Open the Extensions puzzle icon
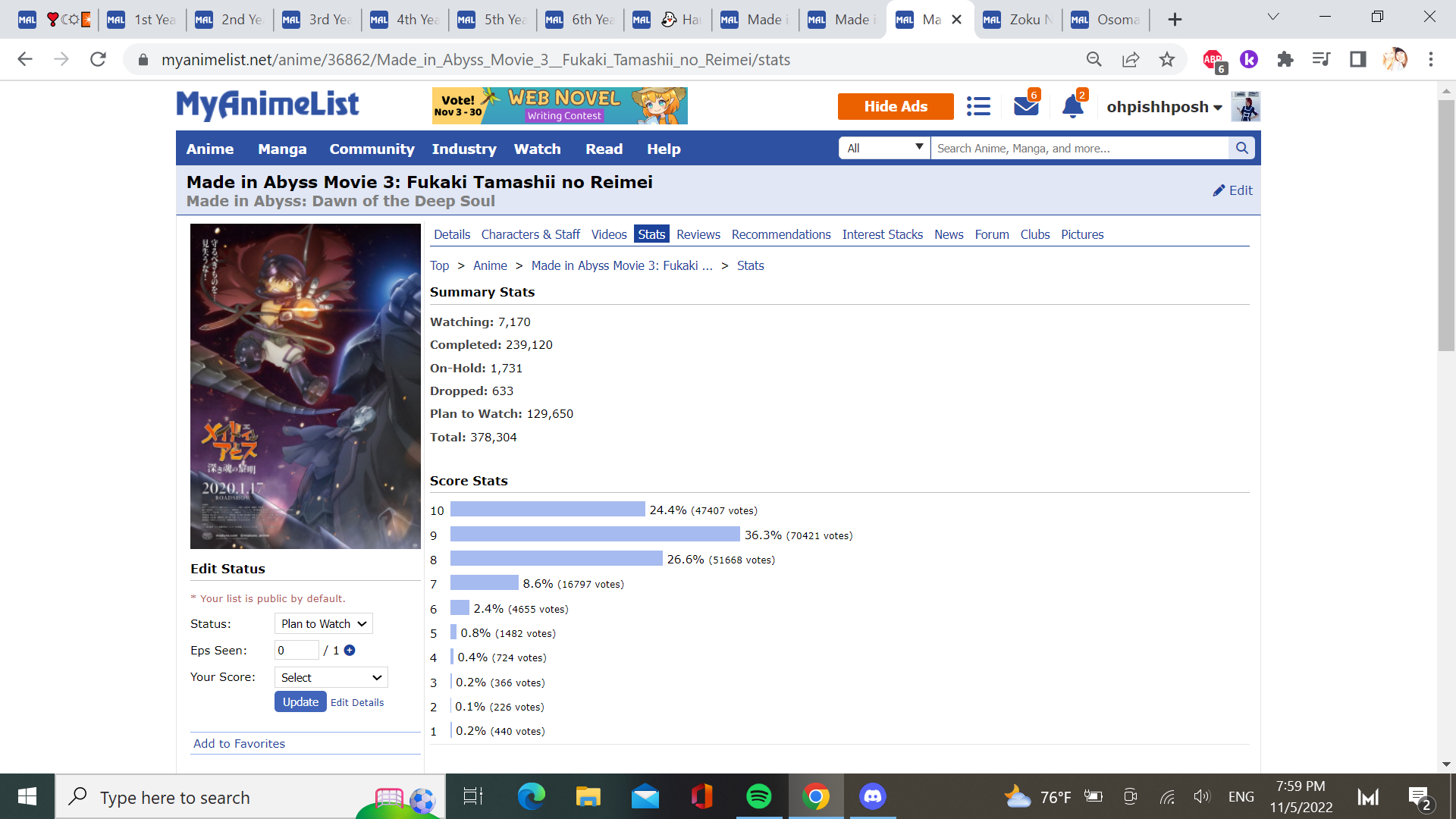Screen dimensions: 1456x819 (x=1285, y=59)
